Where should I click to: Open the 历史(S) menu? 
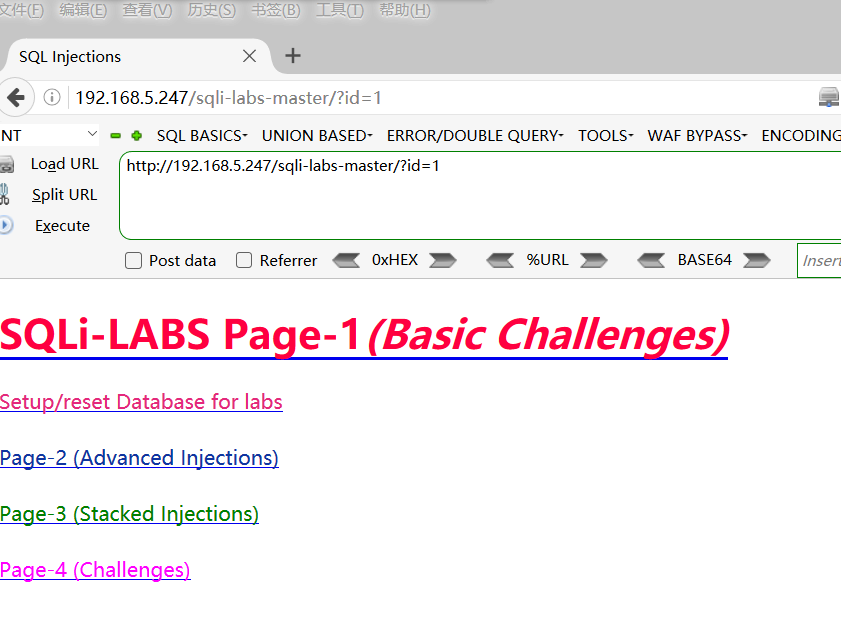(x=211, y=10)
